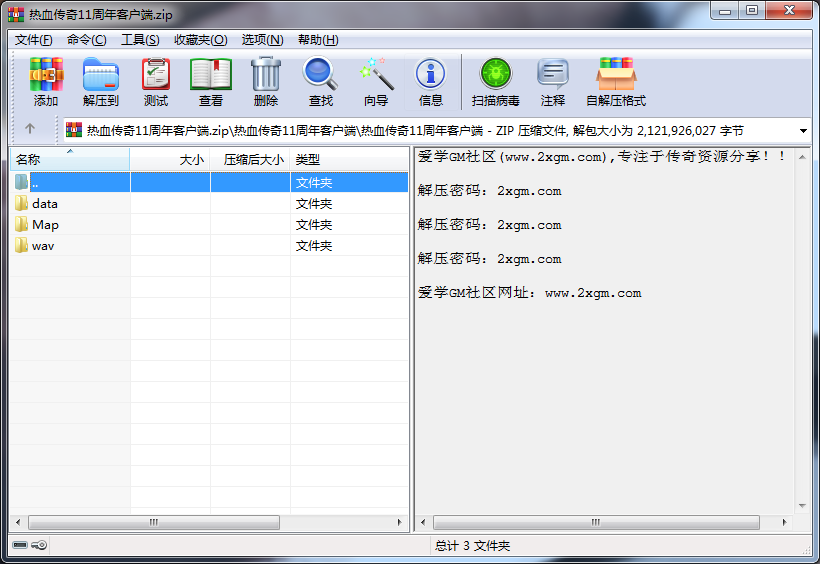Expand the address bar path dropdown
The height and width of the screenshot is (564, 820).
coord(803,130)
